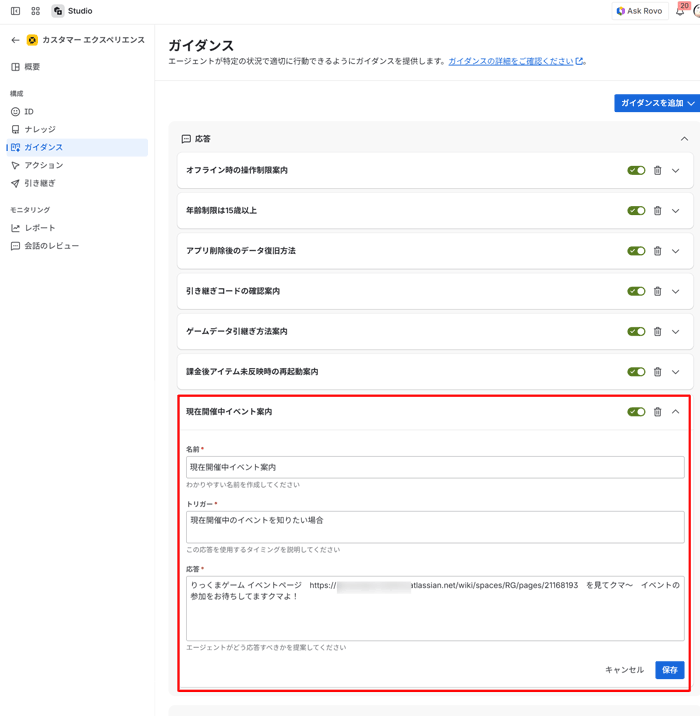Delete the ゲームデータ引継ぎ方法案内 guidance
The image size is (700, 716).
(x=658, y=332)
